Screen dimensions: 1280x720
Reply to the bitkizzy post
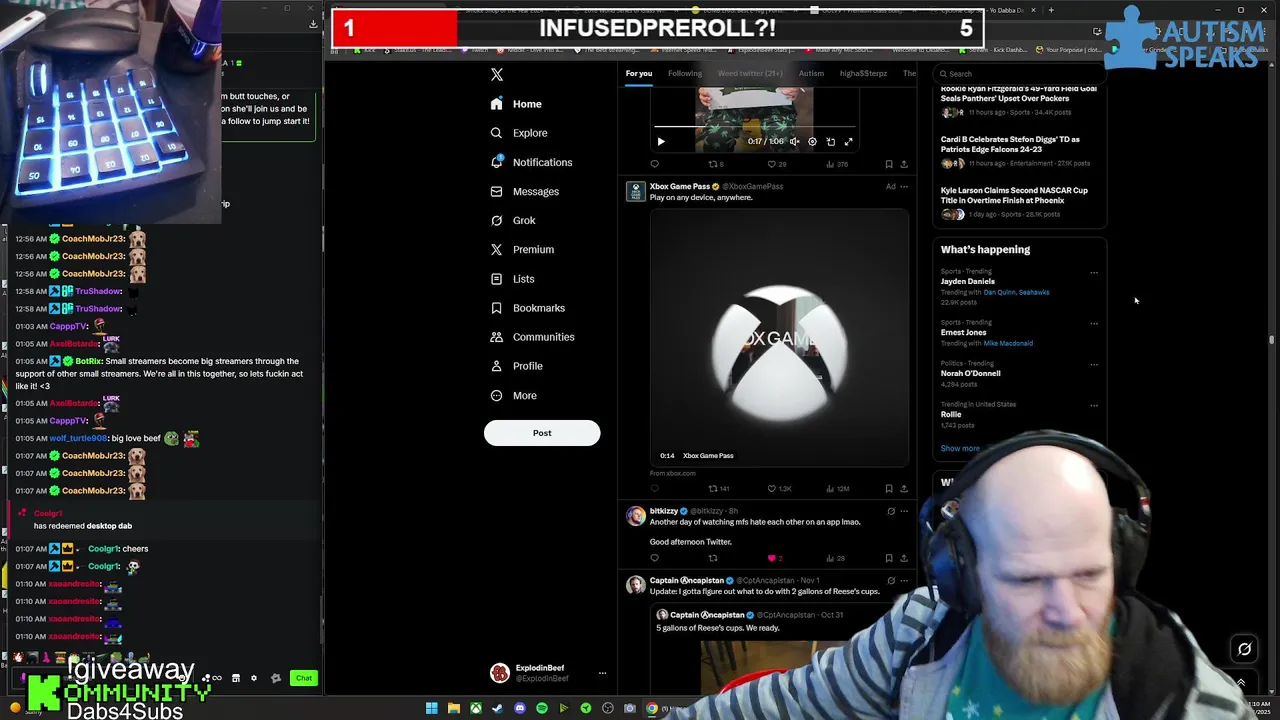[655, 558]
